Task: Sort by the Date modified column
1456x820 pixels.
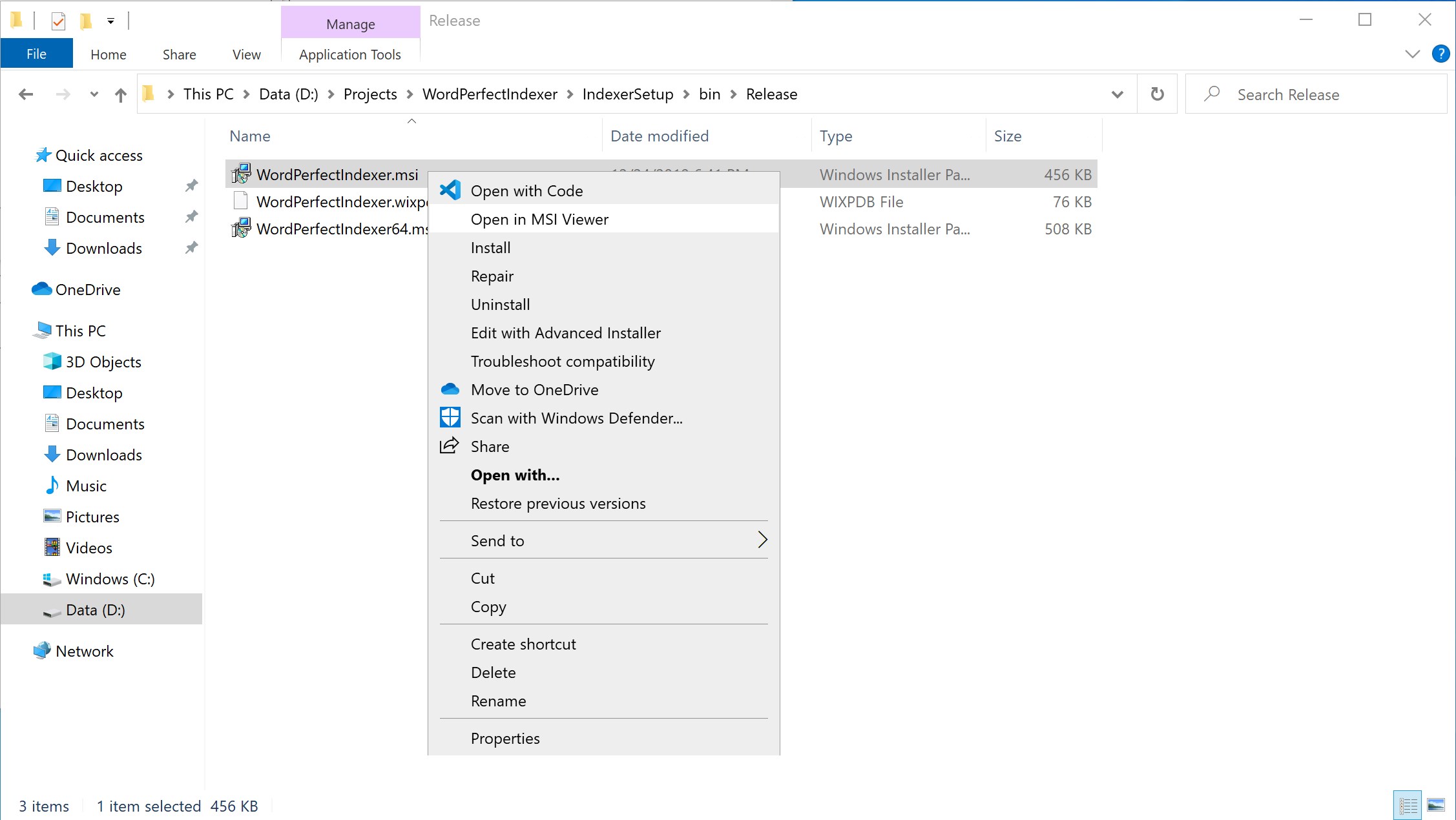Action: [x=659, y=136]
